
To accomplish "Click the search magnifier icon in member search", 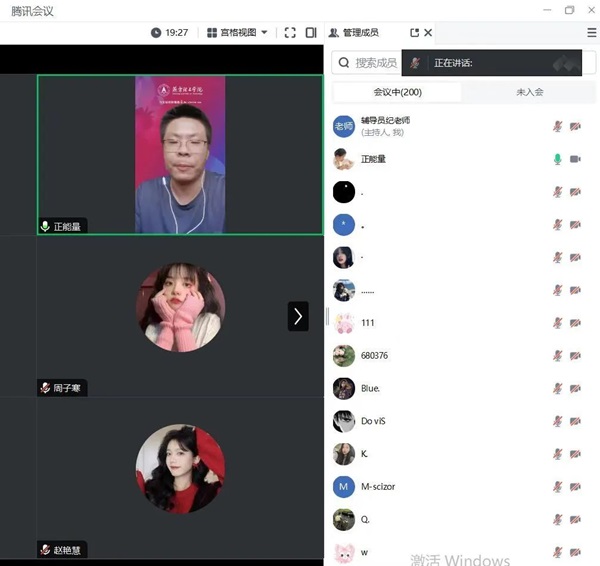I will click(x=344, y=63).
